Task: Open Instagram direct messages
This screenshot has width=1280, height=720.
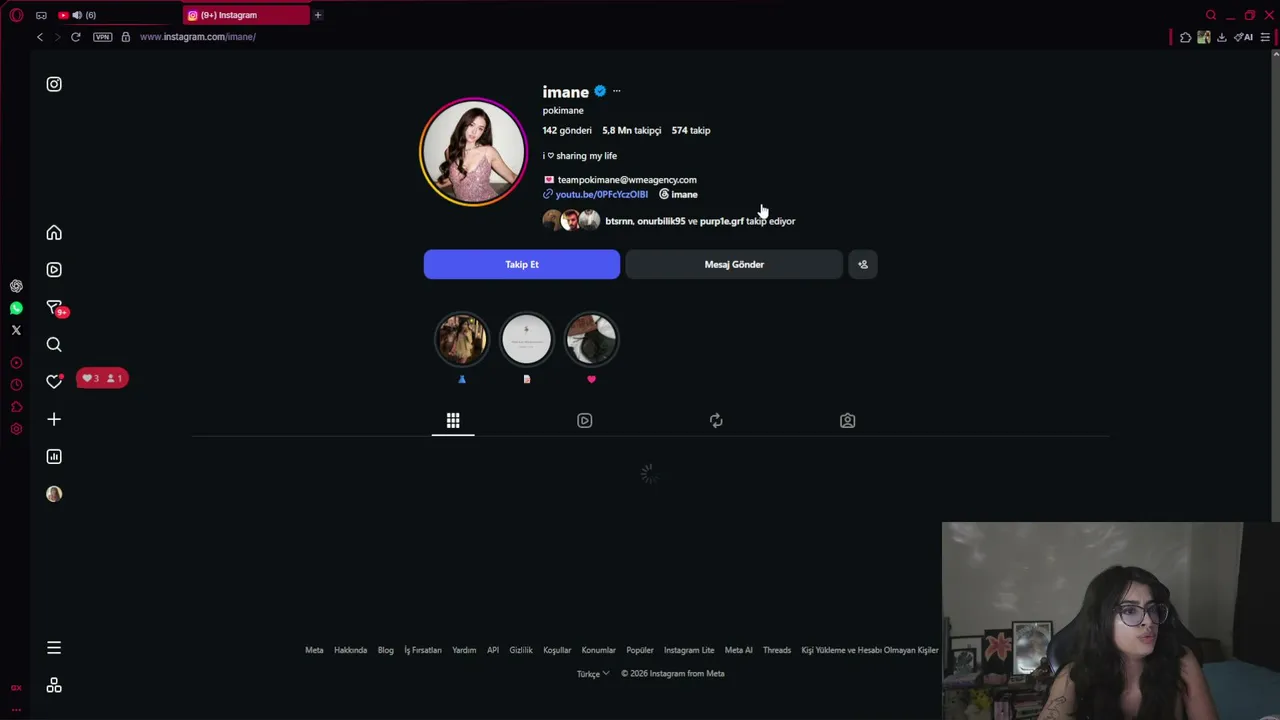Action: 54,307
